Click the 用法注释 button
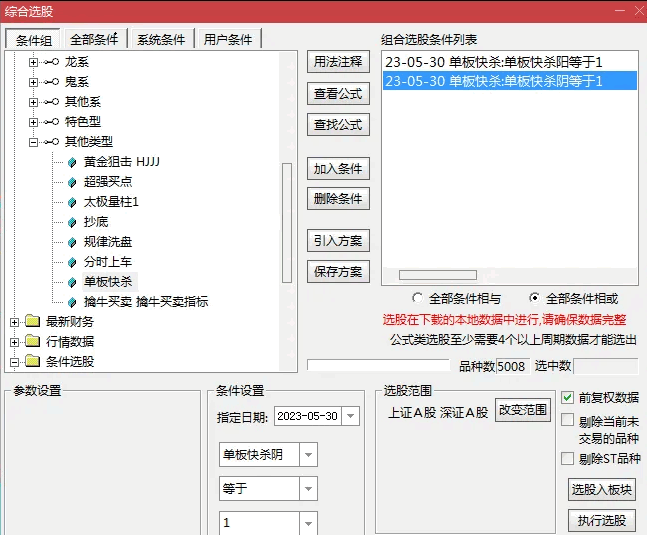647x535 pixels. [338, 62]
